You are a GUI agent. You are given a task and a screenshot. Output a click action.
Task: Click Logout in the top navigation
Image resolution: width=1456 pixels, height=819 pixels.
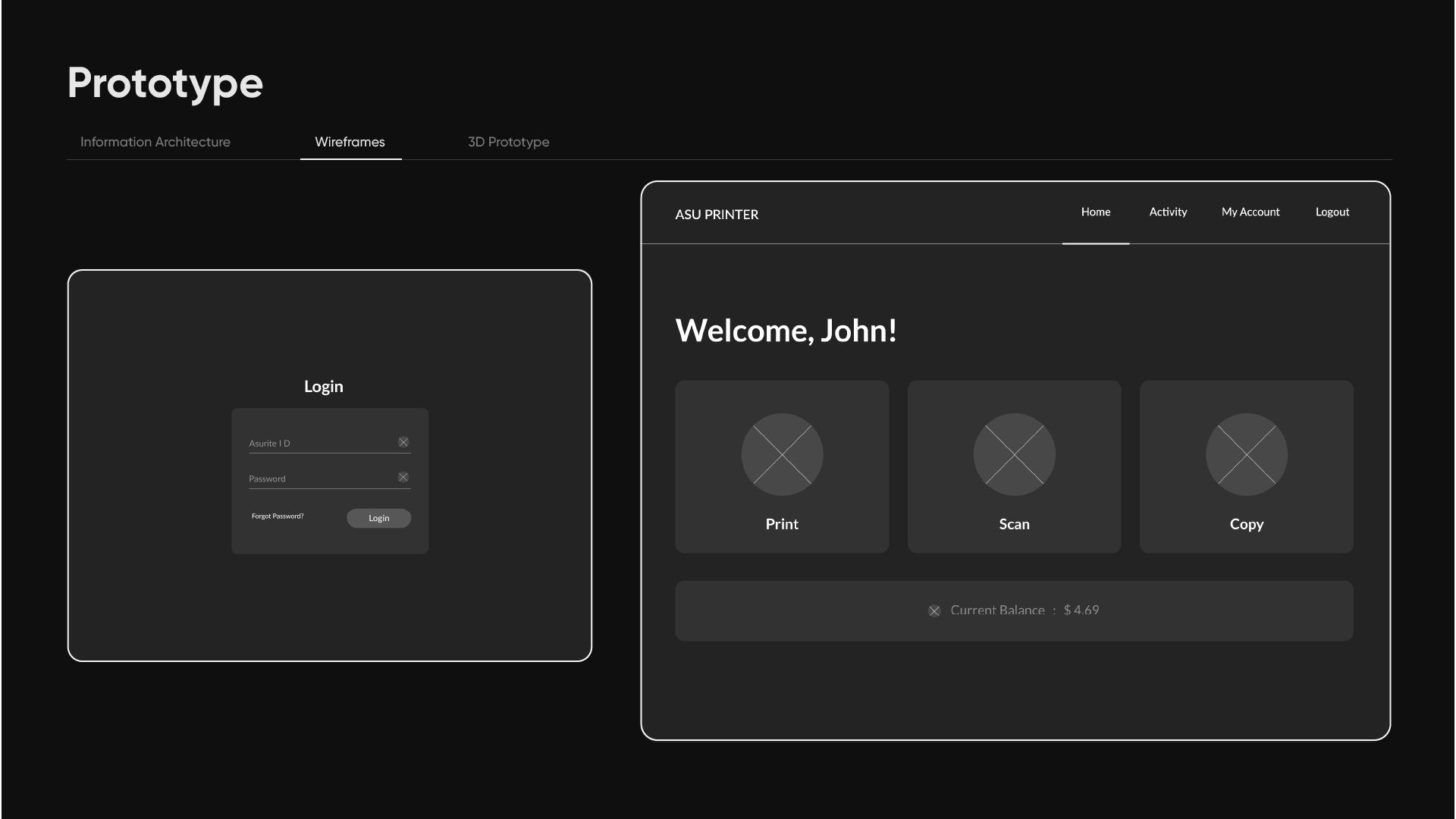[x=1332, y=212]
